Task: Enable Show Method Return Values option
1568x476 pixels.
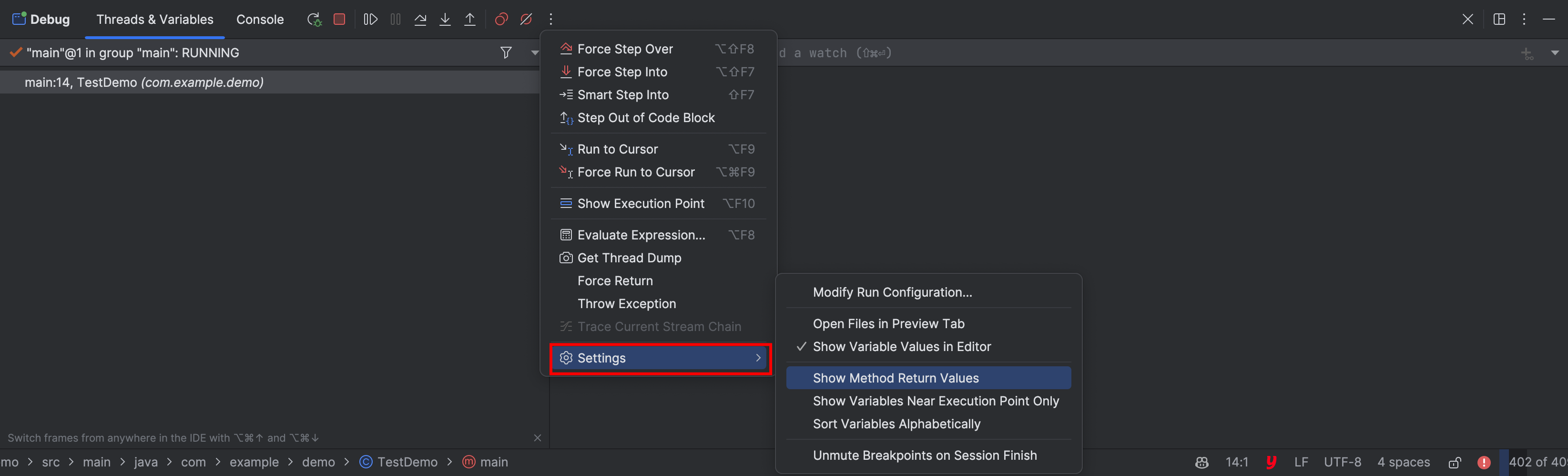Action: [x=896, y=378]
